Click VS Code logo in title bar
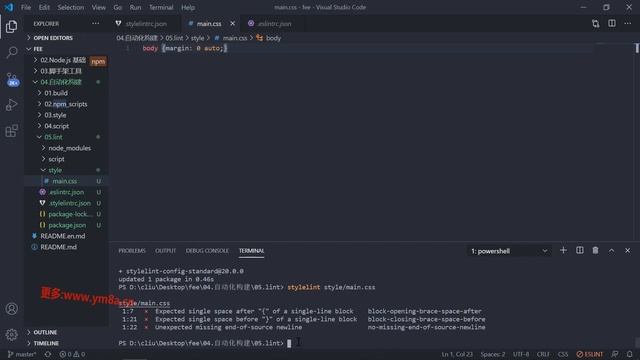Viewport: 640px width, 360px height. 9,7
